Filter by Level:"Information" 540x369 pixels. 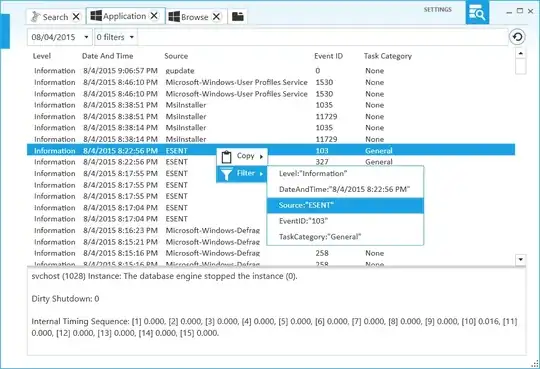click(x=345, y=174)
